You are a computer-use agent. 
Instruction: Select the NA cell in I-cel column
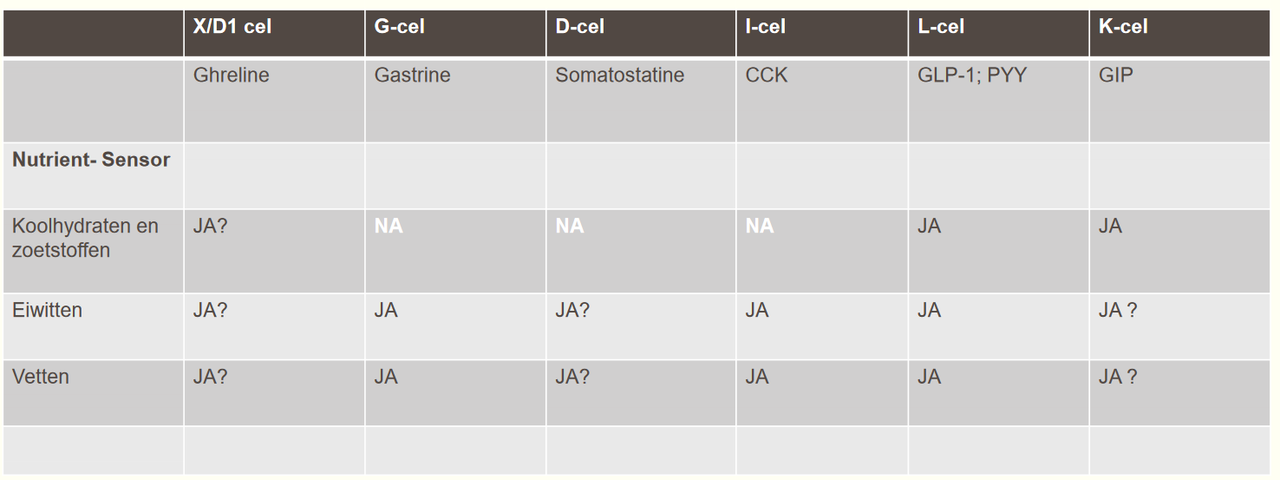[x=760, y=227]
